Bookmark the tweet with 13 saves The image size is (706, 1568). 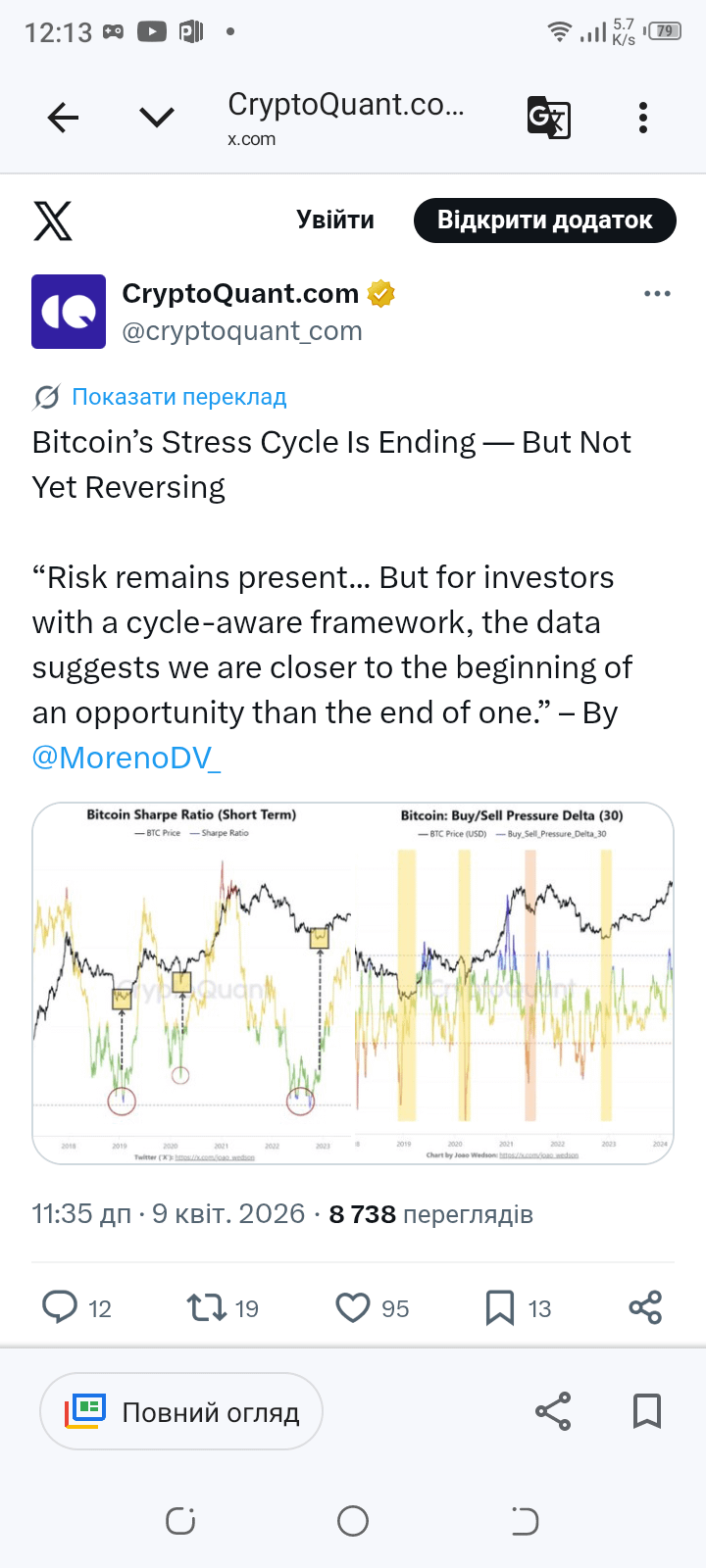click(500, 1307)
